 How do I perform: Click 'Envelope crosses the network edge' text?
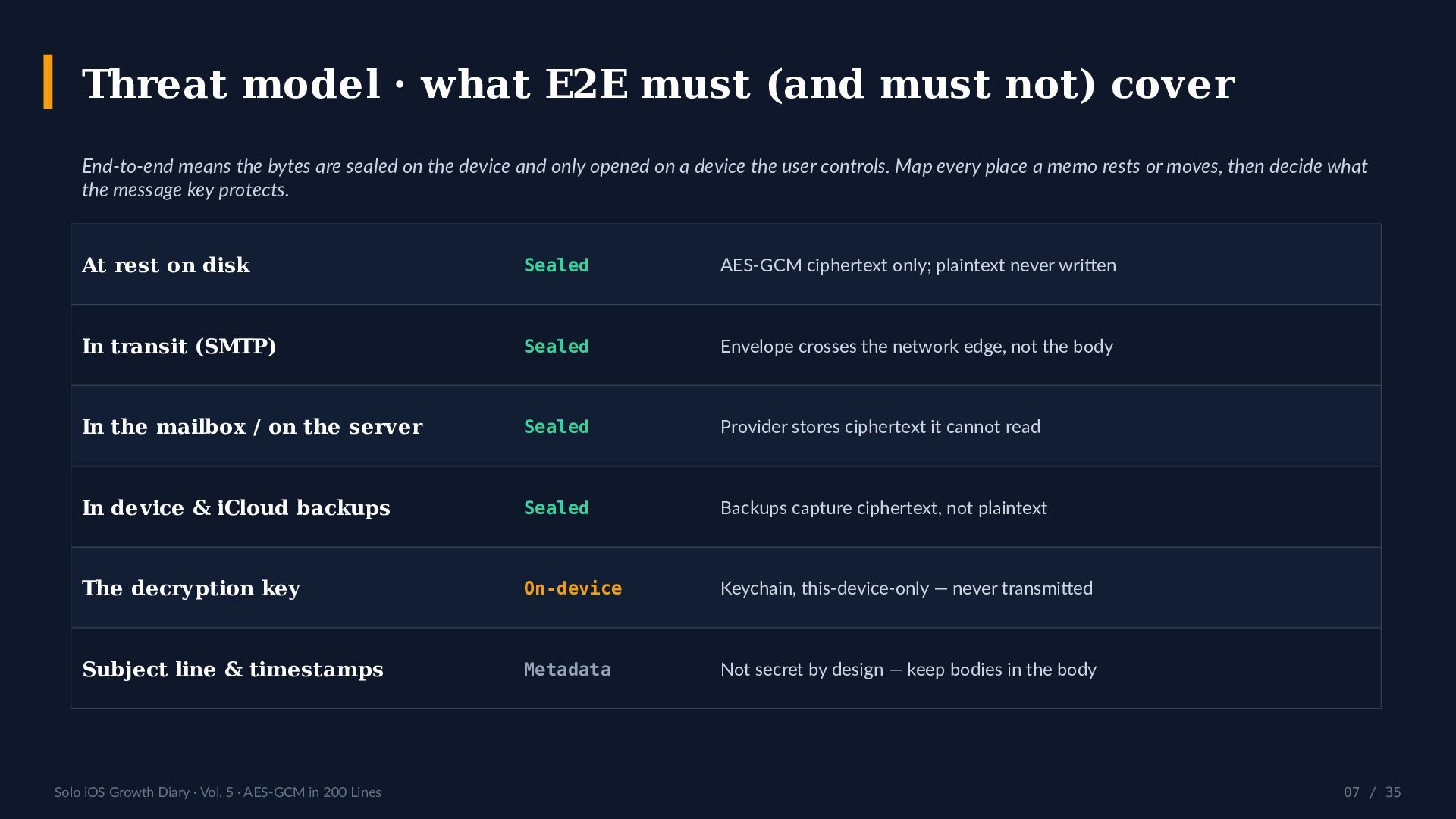(917, 347)
